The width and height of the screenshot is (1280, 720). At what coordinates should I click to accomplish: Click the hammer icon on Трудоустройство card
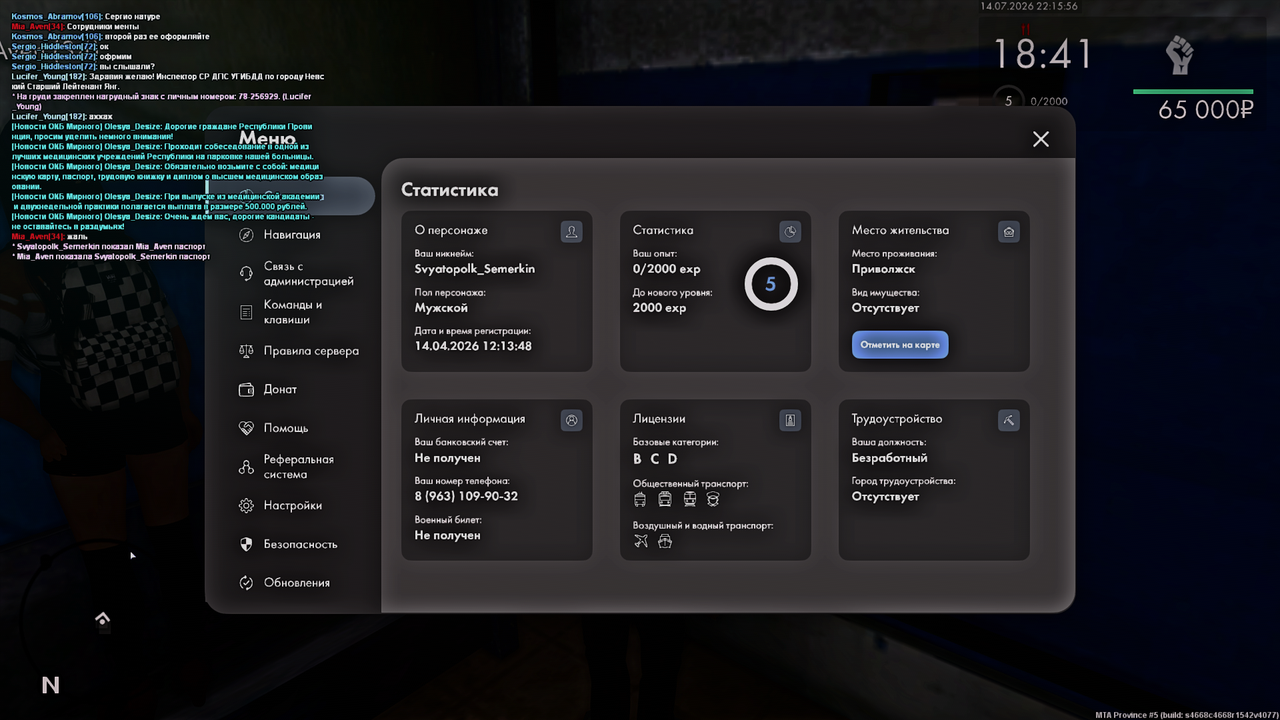pyautogui.click(x=1009, y=421)
